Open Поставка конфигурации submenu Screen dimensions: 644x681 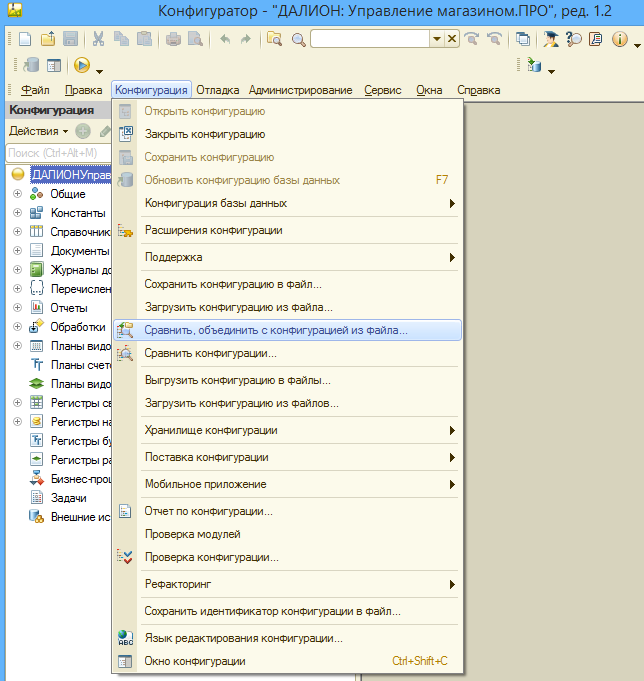tap(287, 457)
